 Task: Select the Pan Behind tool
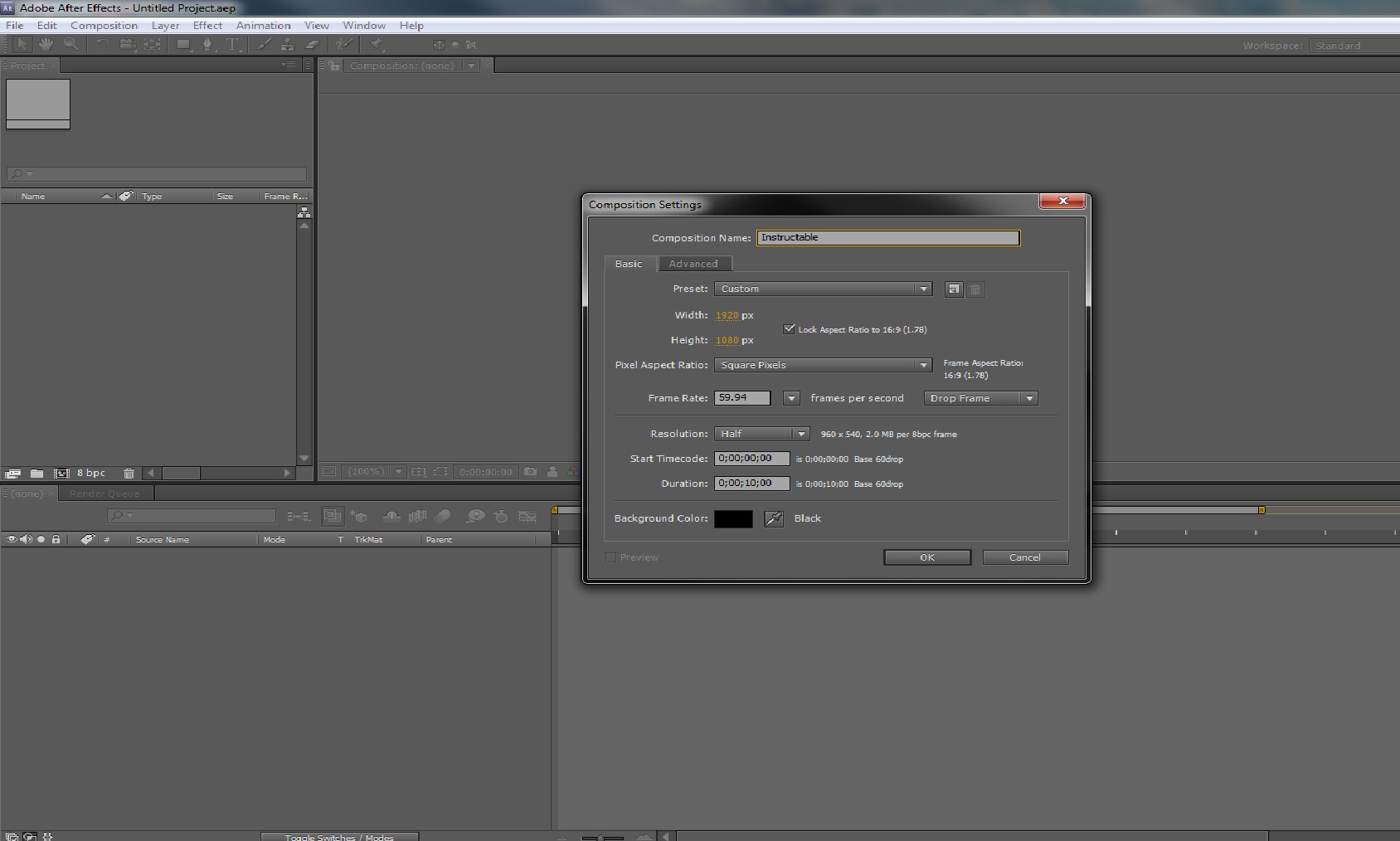153,45
